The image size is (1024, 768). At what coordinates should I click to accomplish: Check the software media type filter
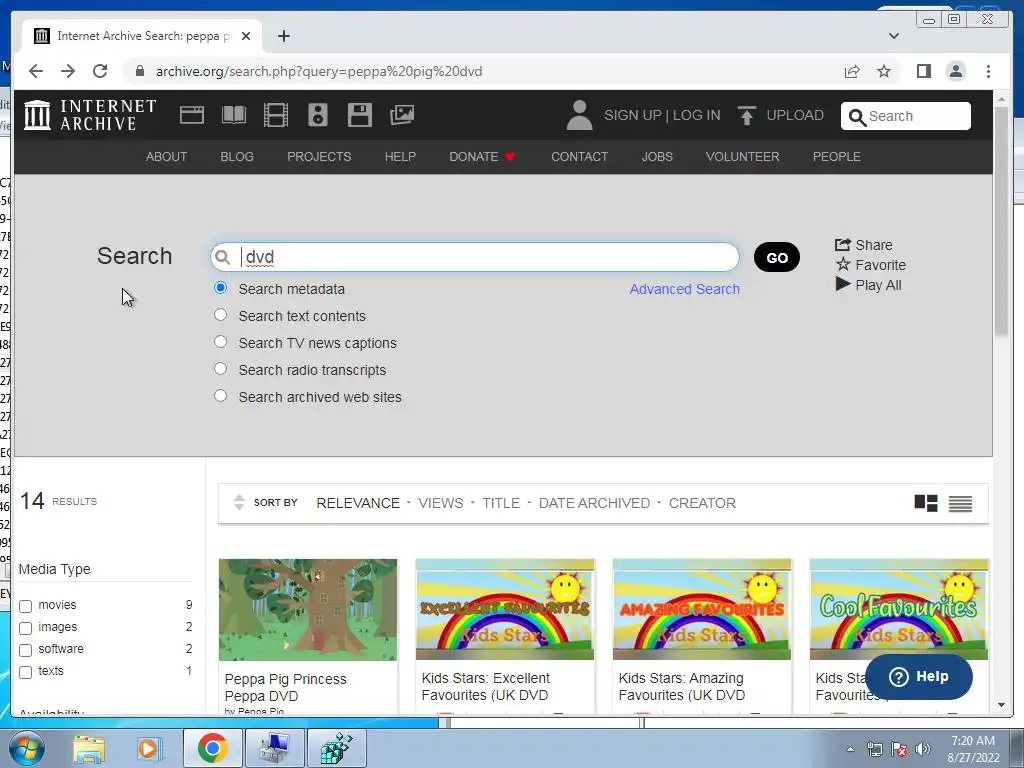coord(25,650)
